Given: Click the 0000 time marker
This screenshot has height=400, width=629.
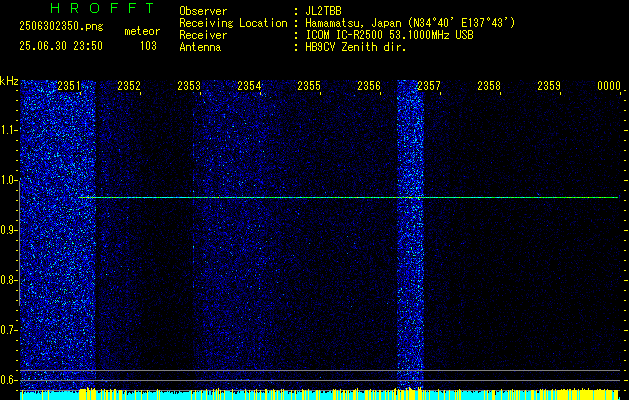Looking at the screenshot, I should click(609, 85).
